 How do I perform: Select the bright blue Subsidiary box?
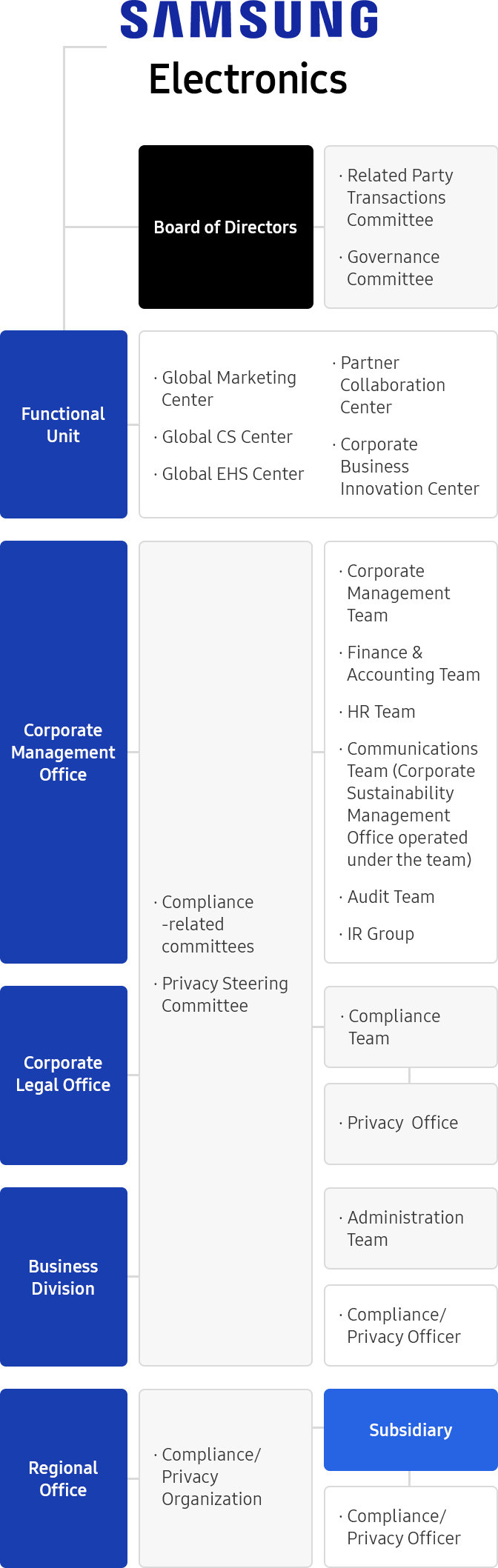click(410, 1429)
